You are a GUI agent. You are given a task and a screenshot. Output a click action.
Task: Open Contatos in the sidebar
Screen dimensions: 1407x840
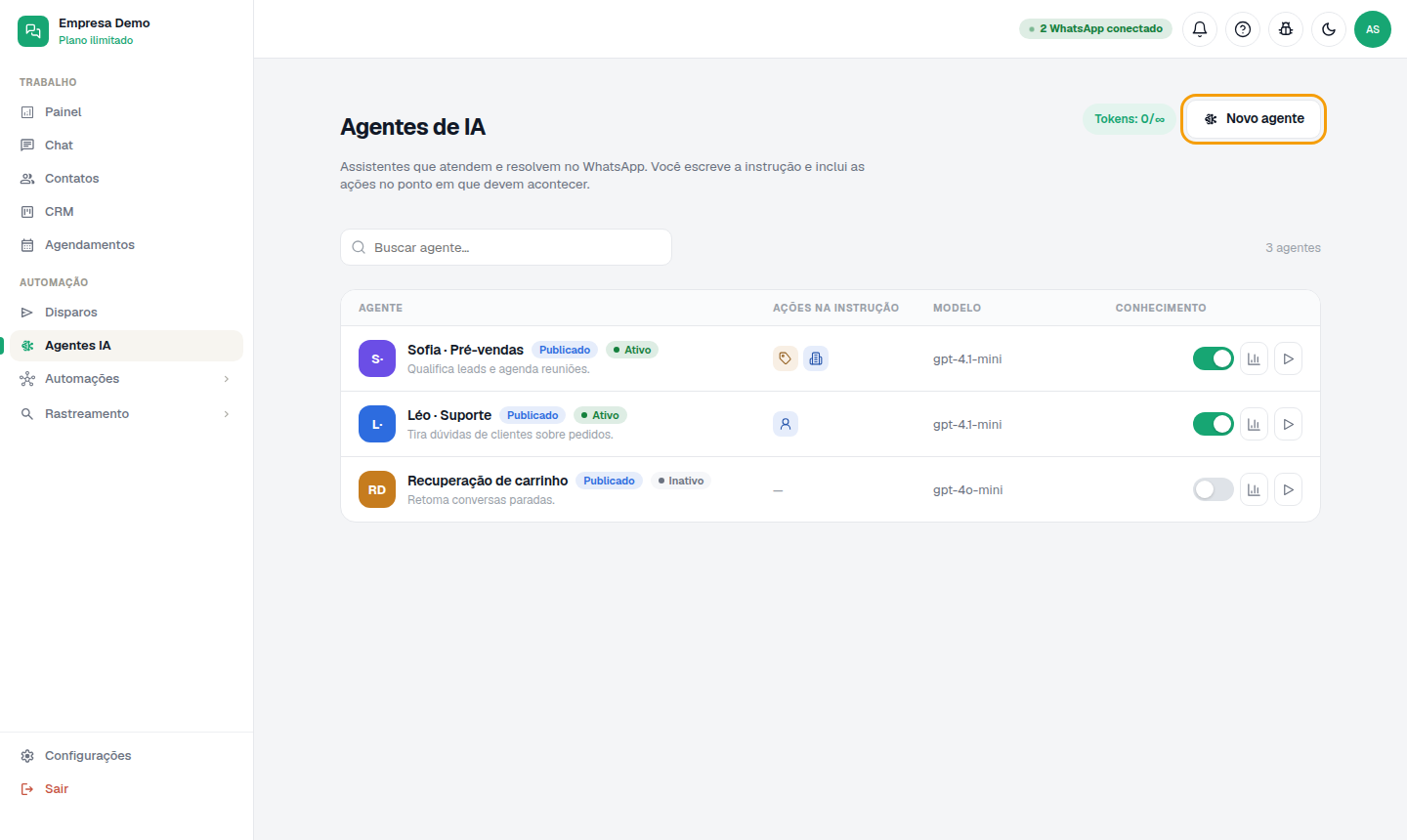coord(127,179)
